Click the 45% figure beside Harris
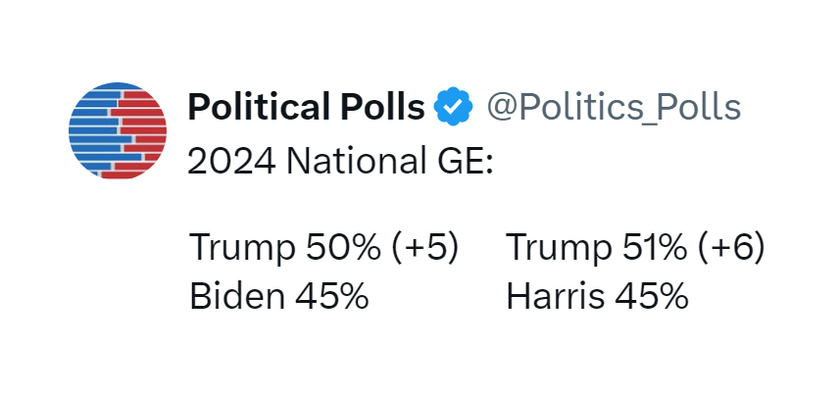The height and width of the screenshot is (396, 839). point(652,296)
